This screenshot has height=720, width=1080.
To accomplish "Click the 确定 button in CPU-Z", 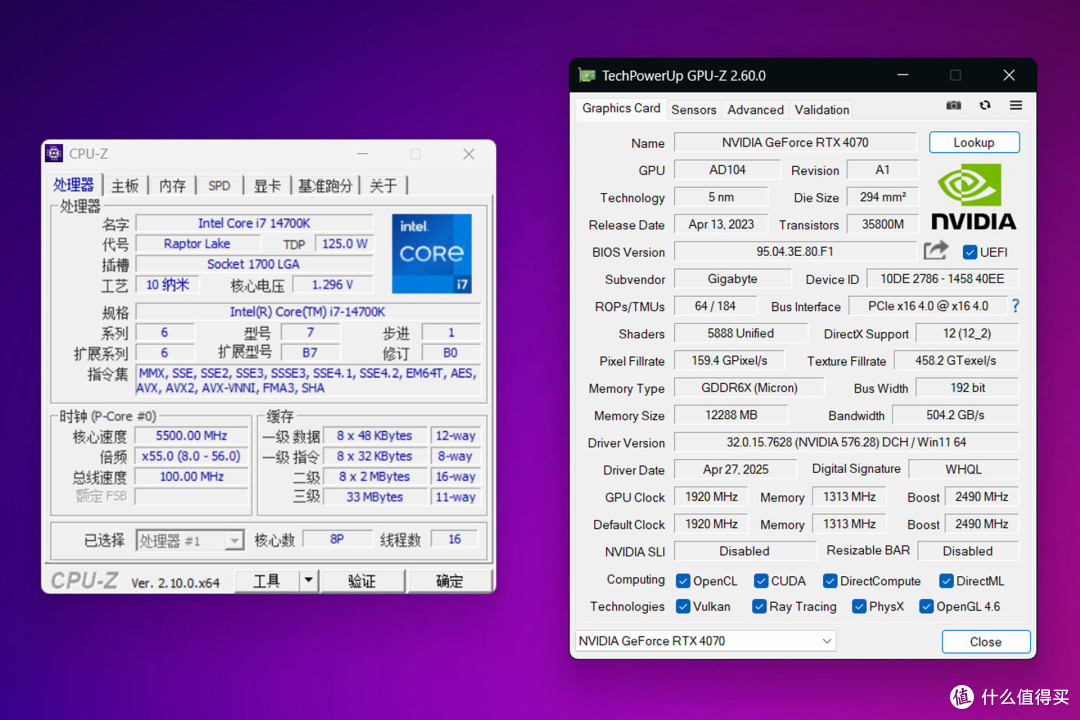I will [x=449, y=581].
